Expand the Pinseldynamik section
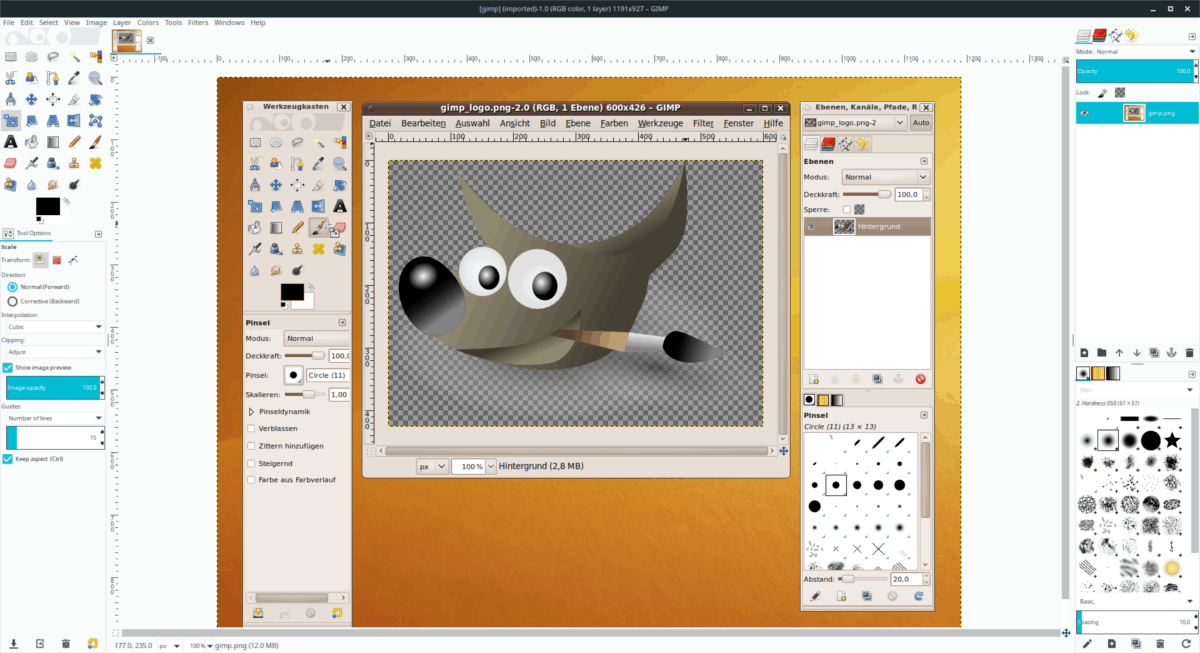The image size is (1200, 653). pos(252,411)
